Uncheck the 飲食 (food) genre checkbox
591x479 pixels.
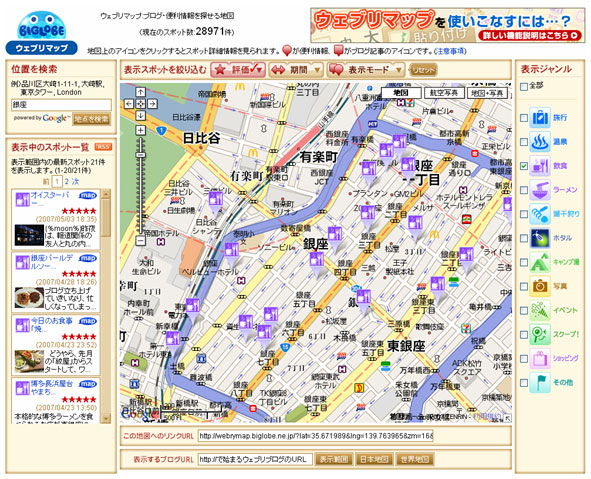(x=524, y=166)
